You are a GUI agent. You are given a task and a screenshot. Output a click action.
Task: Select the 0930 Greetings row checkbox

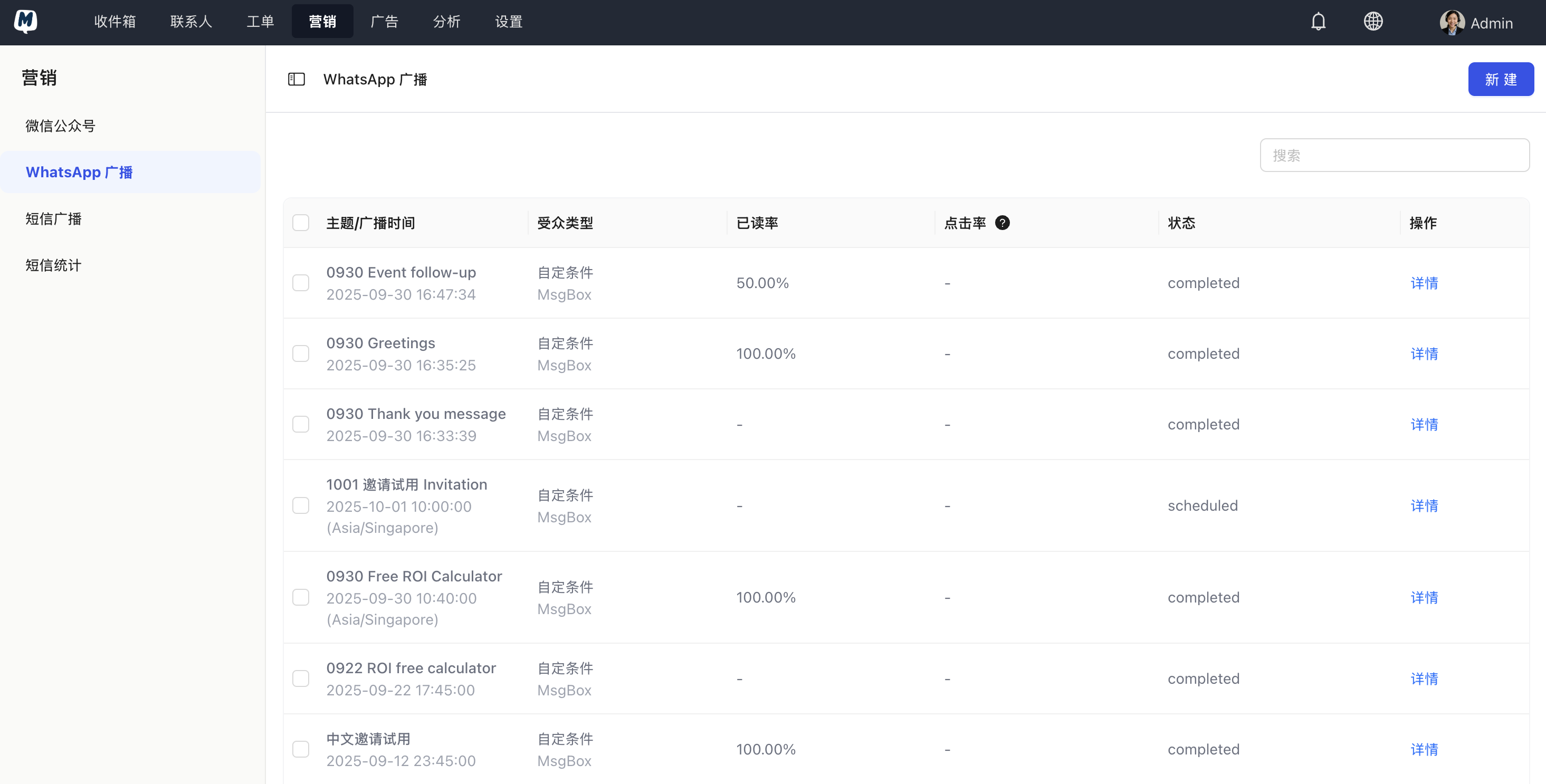[x=301, y=353]
